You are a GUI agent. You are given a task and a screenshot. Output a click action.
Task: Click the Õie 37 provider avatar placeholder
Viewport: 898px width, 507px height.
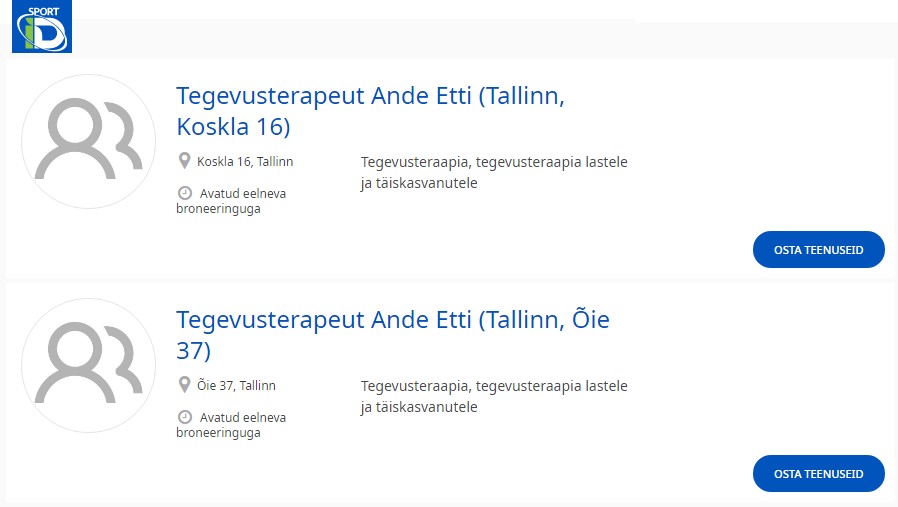(x=88, y=365)
